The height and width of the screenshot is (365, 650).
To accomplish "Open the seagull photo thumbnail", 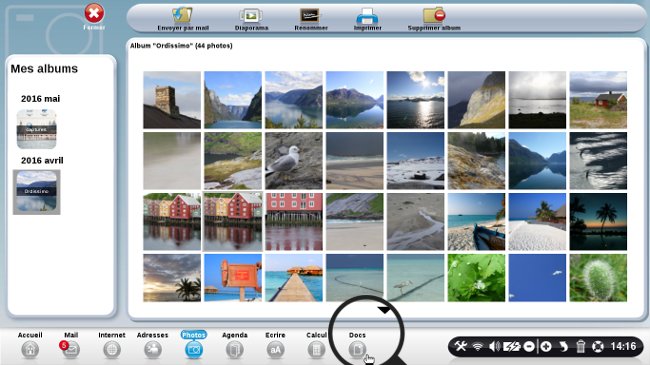I will [x=294, y=161].
